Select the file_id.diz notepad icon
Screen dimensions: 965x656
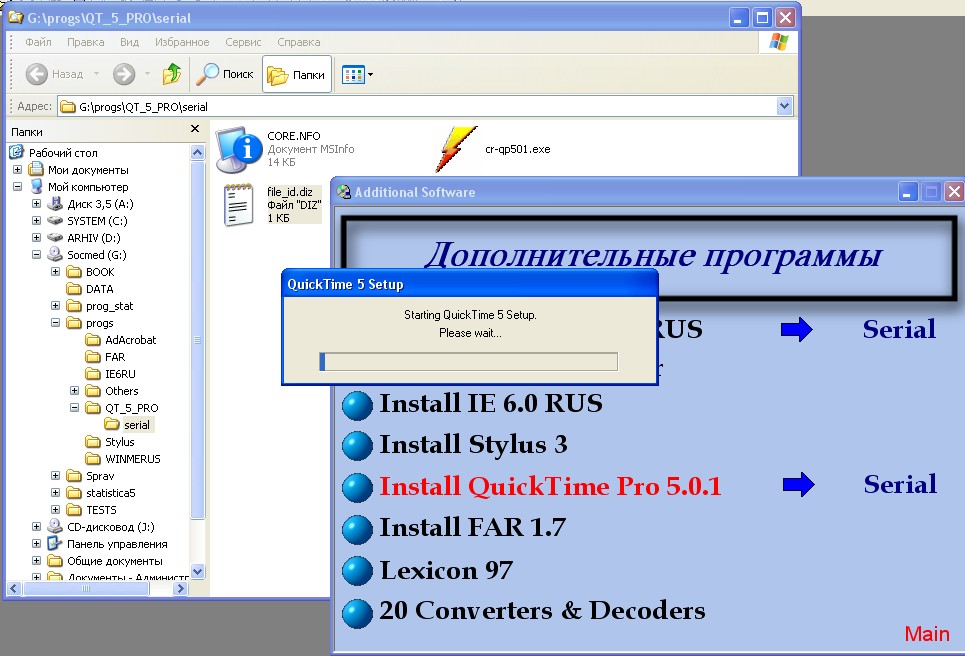point(239,204)
